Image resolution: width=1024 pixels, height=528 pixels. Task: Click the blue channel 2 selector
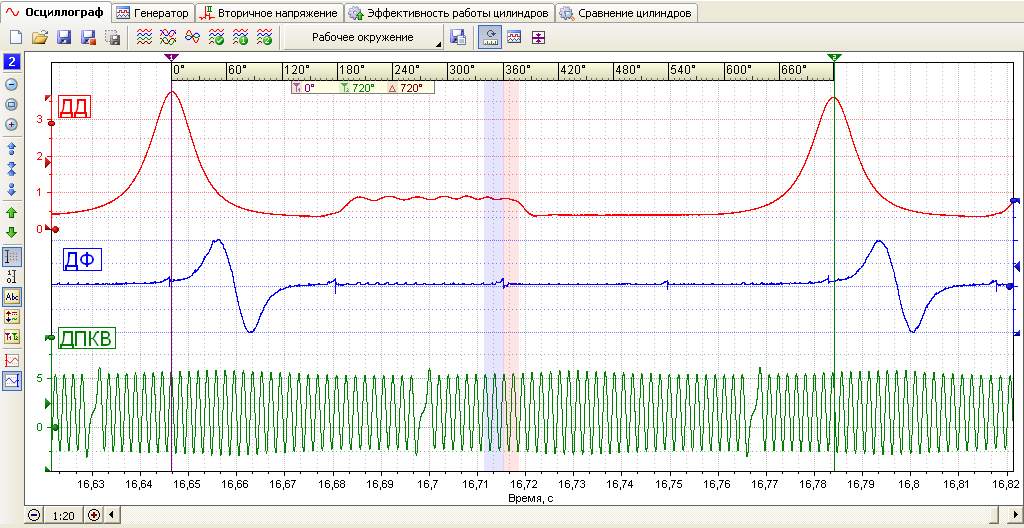pyautogui.click(x=12, y=62)
